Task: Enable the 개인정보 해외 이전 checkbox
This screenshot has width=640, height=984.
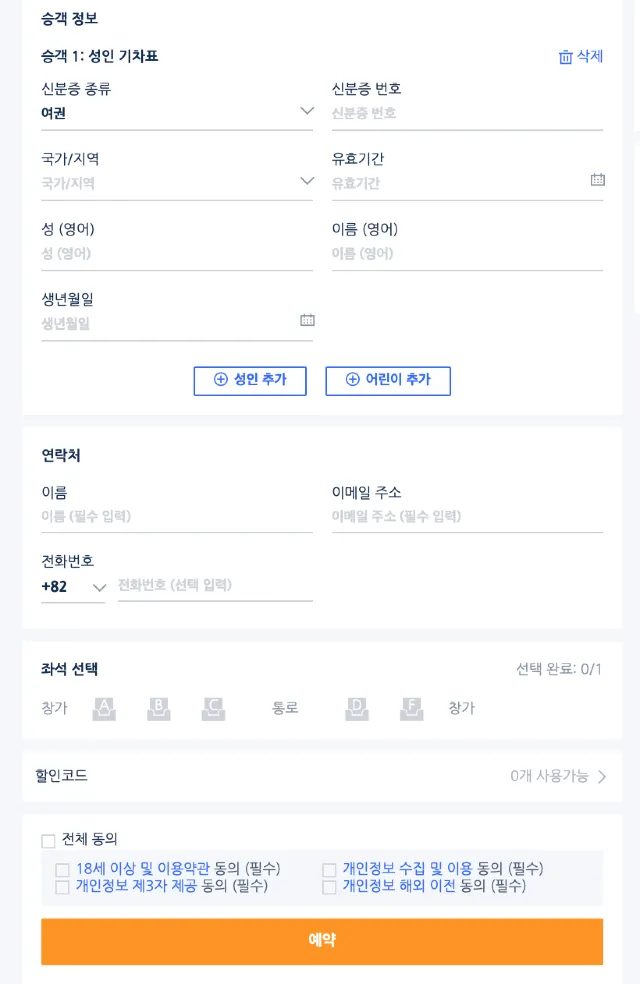Action: [x=329, y=887]
